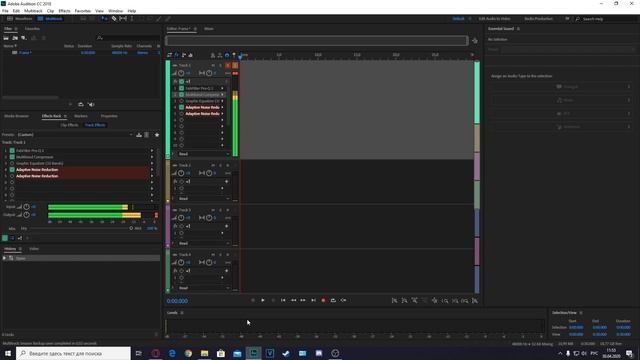Stop playback in the transport bar
The width and height of the screenshot is (640, 360).
coord(253,300)
